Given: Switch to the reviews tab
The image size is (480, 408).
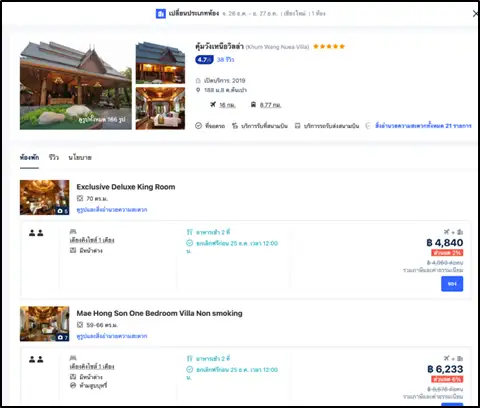Looking at the screenshot, I should [x=54, y=157].
